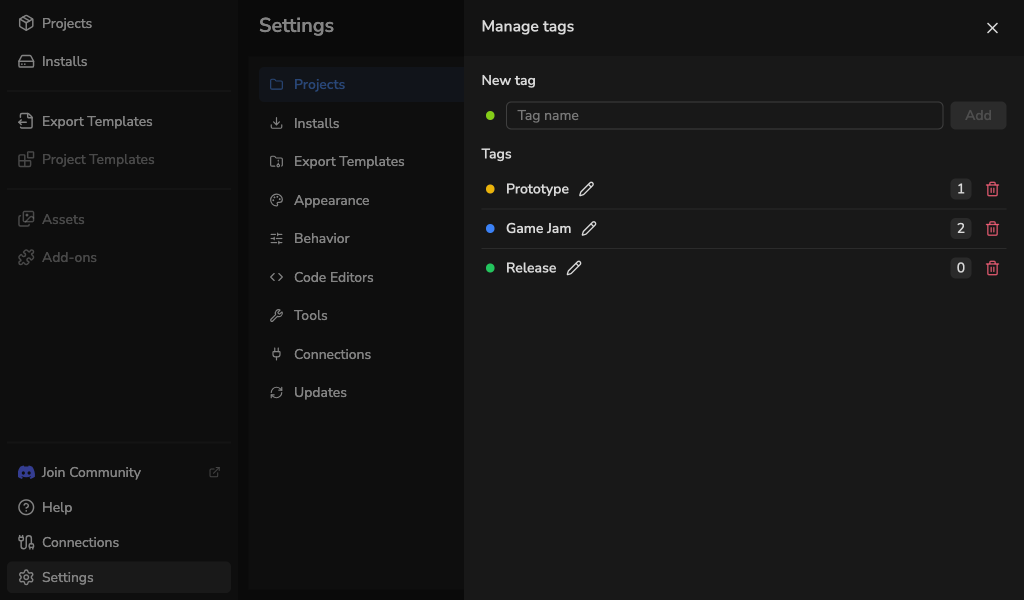
Task: Switch to the Appearance settings tab
Action: (361, 200)
